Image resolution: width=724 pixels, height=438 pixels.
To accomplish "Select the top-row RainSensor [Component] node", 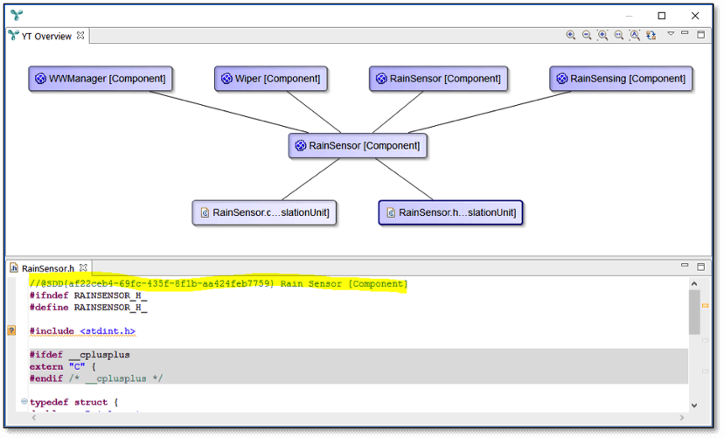I will [x=438, y=78].
